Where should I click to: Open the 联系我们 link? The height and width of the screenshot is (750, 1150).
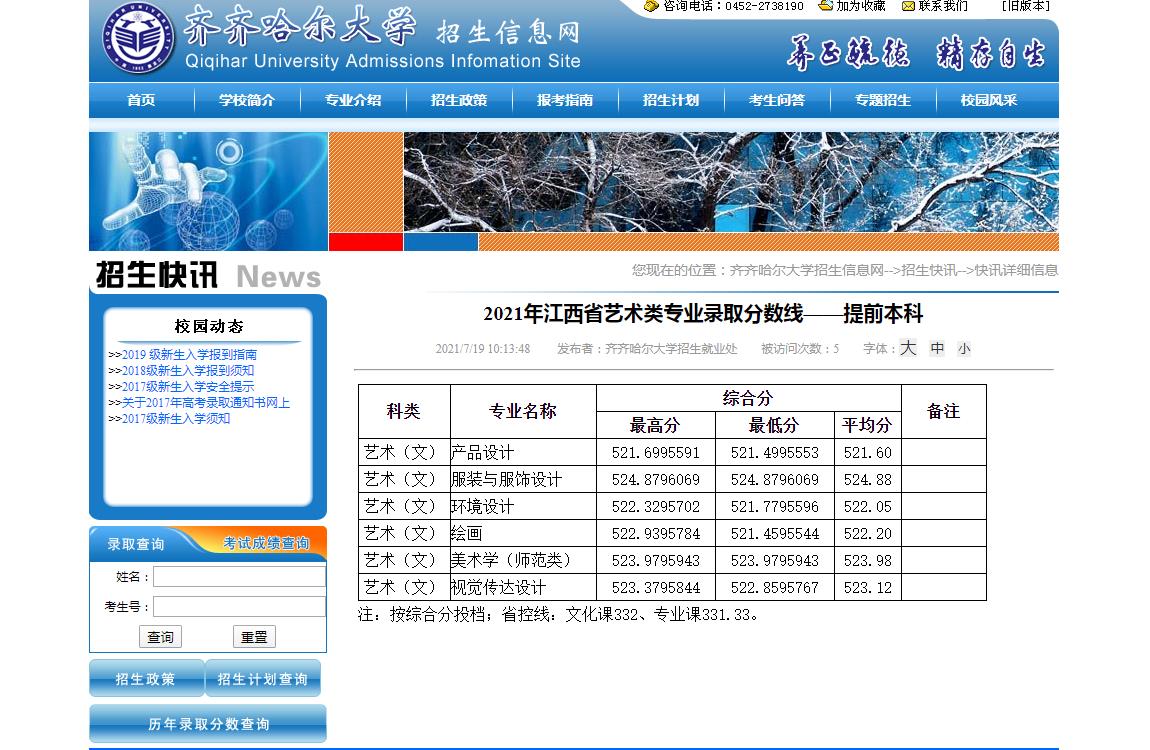pyautogui.click(x=942, y=6)
